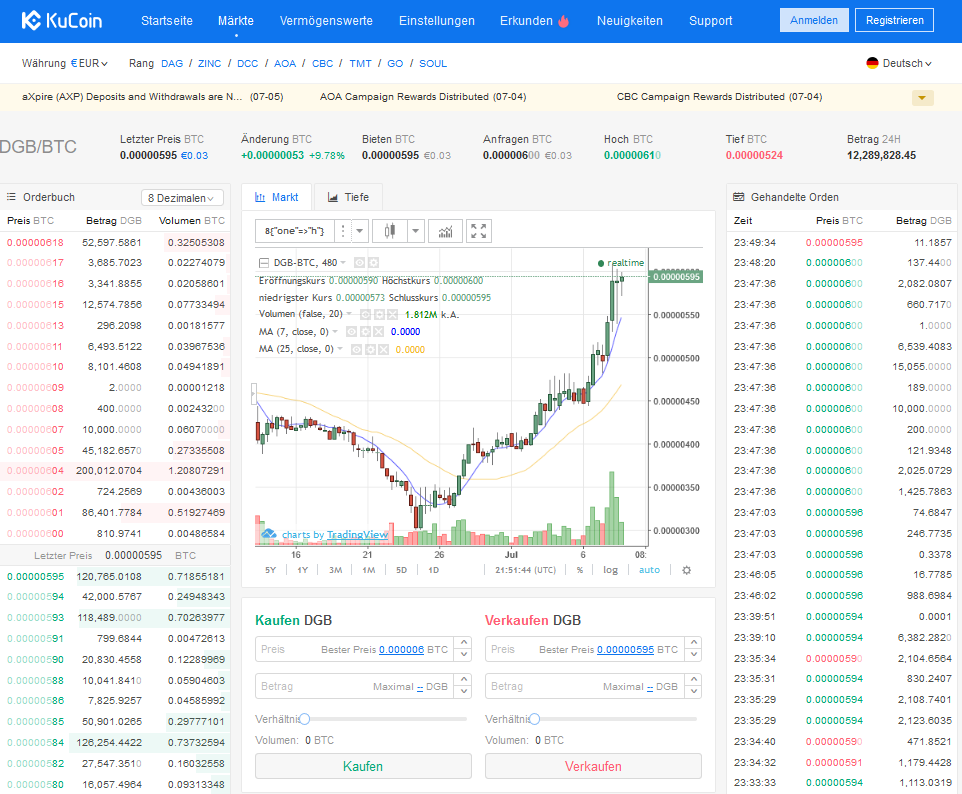This screenshot has width=962, height=794.
Task: Open Volumen indicator settings gear
Action: (379, 314)
